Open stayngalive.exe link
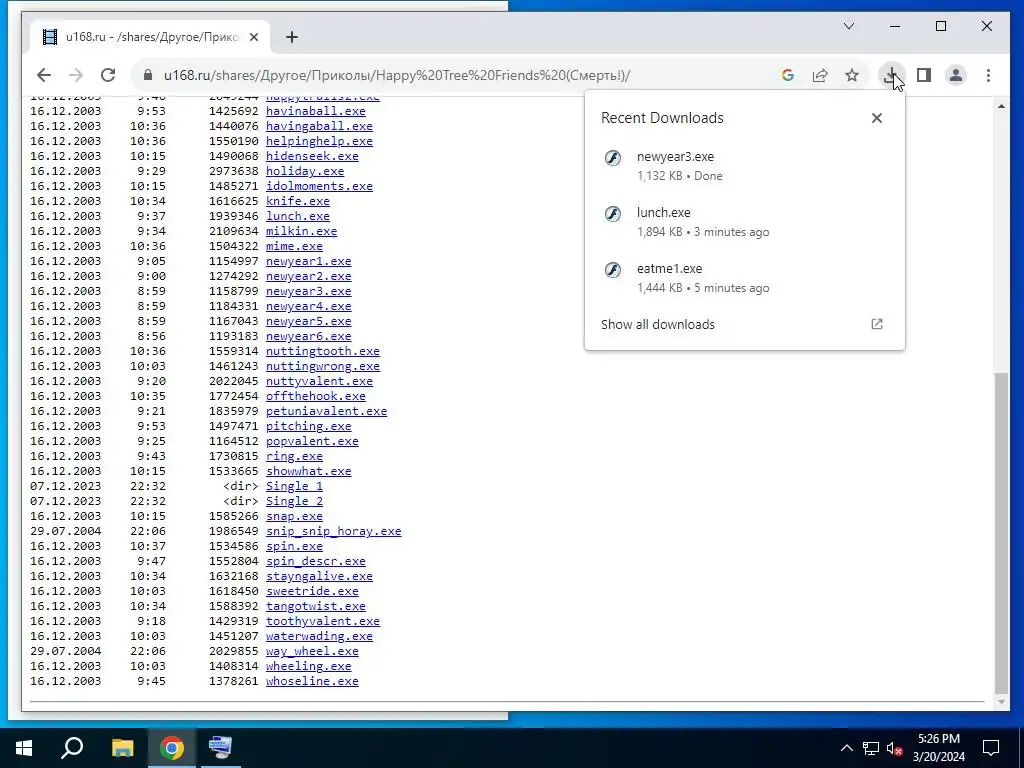Image resolution: width=1024 pixels, height=768 pixels. (319, 577)
